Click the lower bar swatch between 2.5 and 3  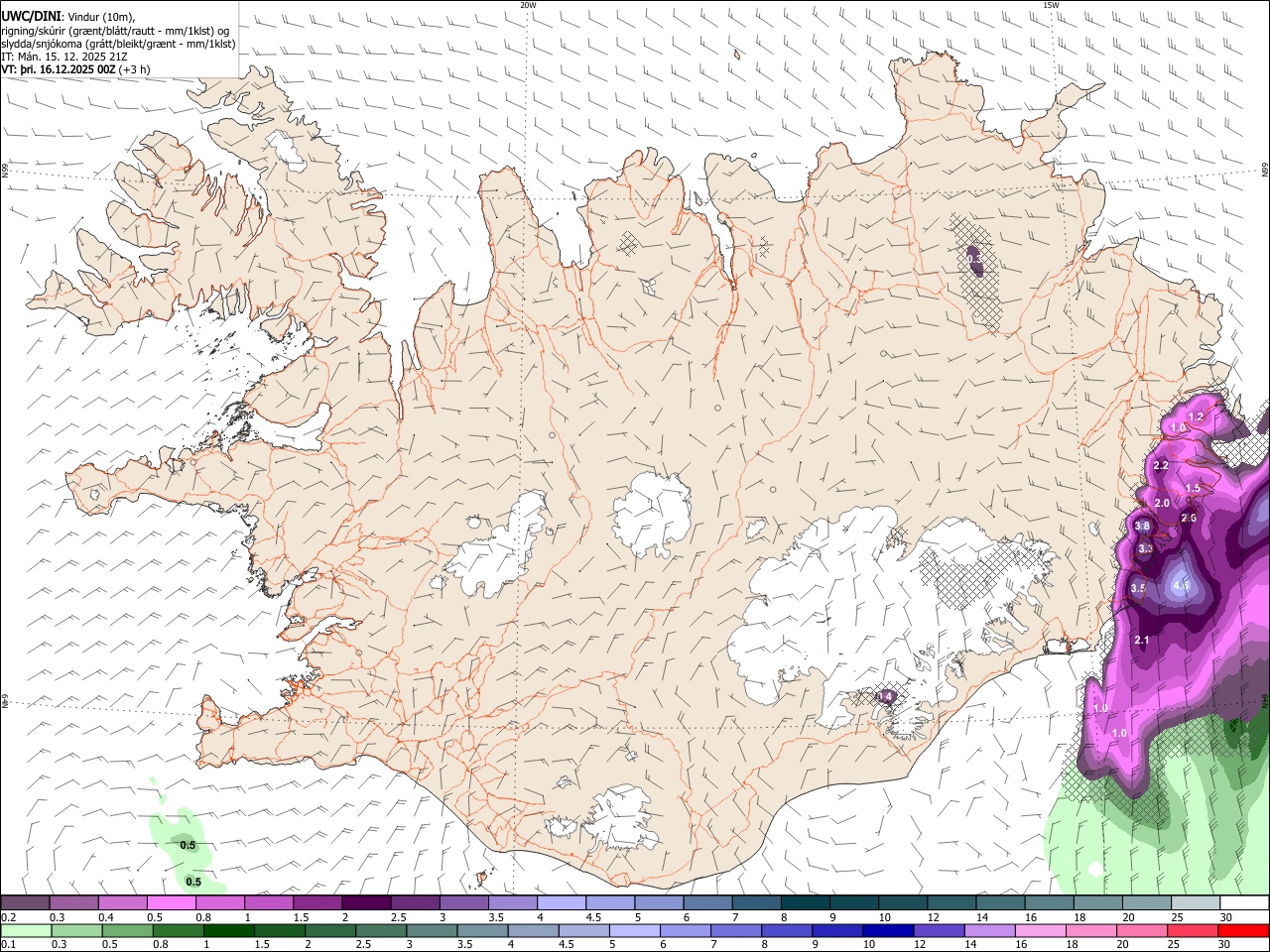point(381,930)
